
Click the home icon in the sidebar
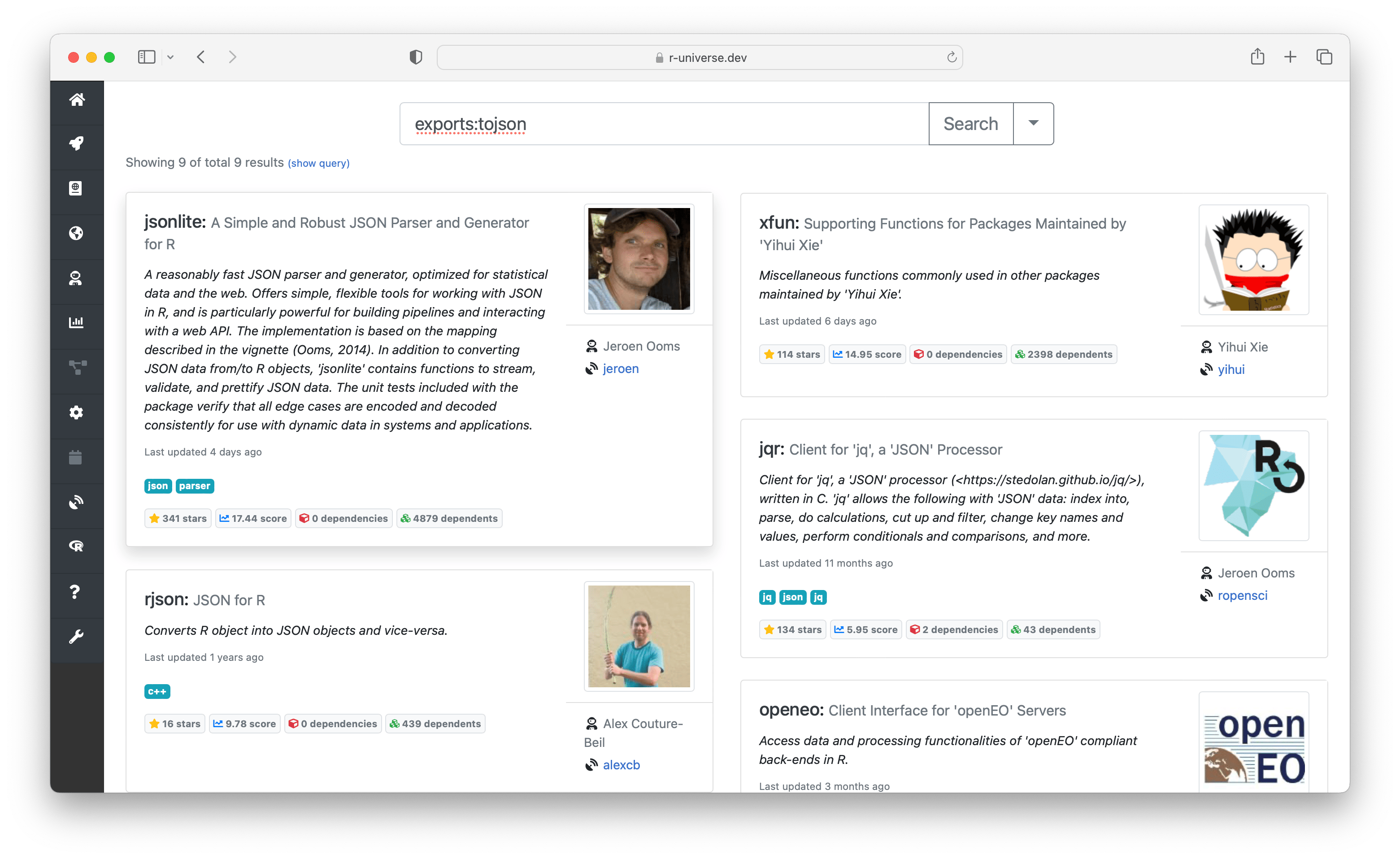point(77,100)
